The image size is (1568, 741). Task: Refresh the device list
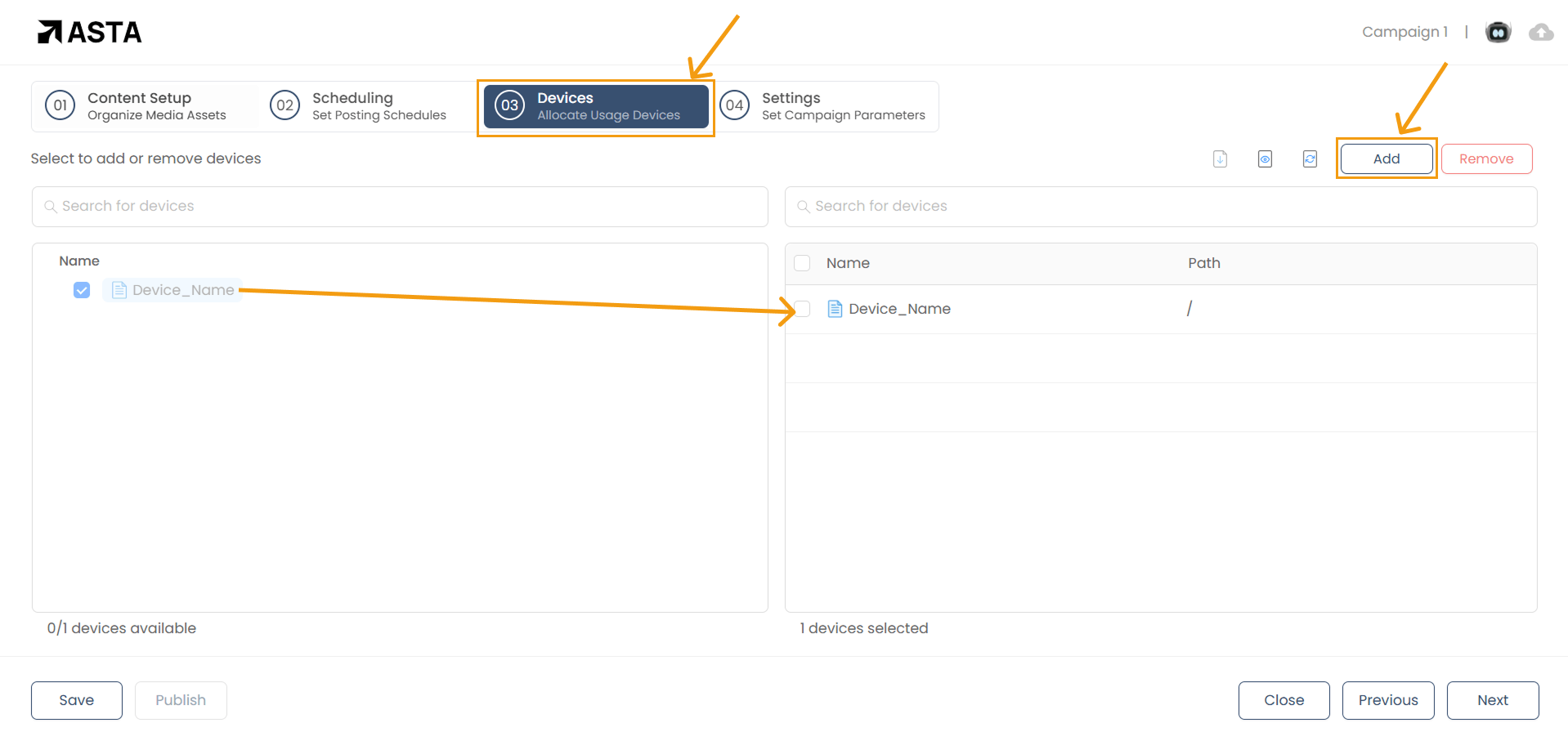pos(1309,158)
